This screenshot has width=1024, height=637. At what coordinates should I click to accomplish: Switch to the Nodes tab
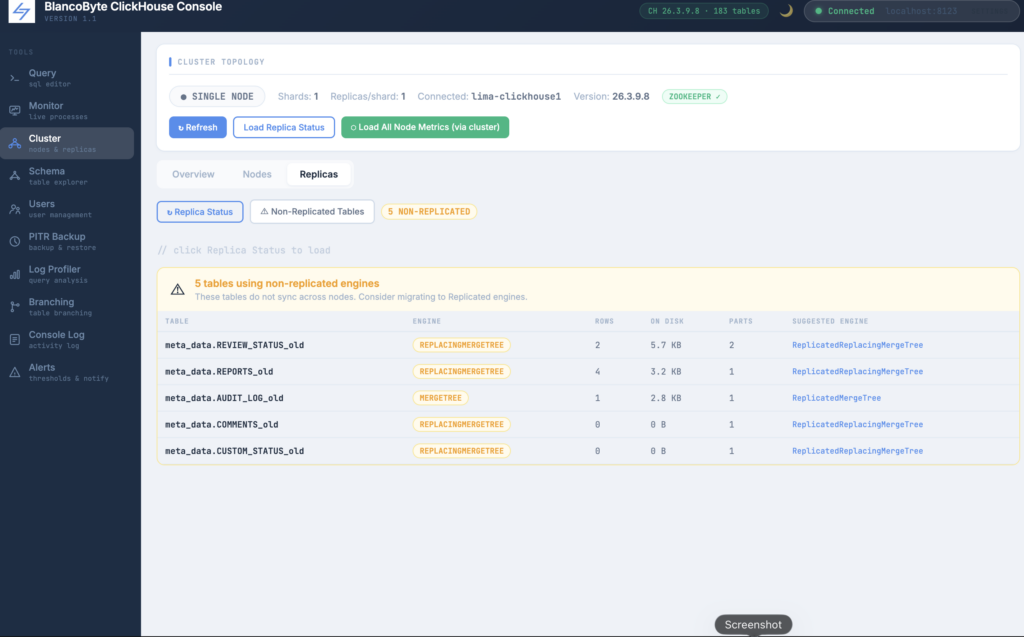257,174
